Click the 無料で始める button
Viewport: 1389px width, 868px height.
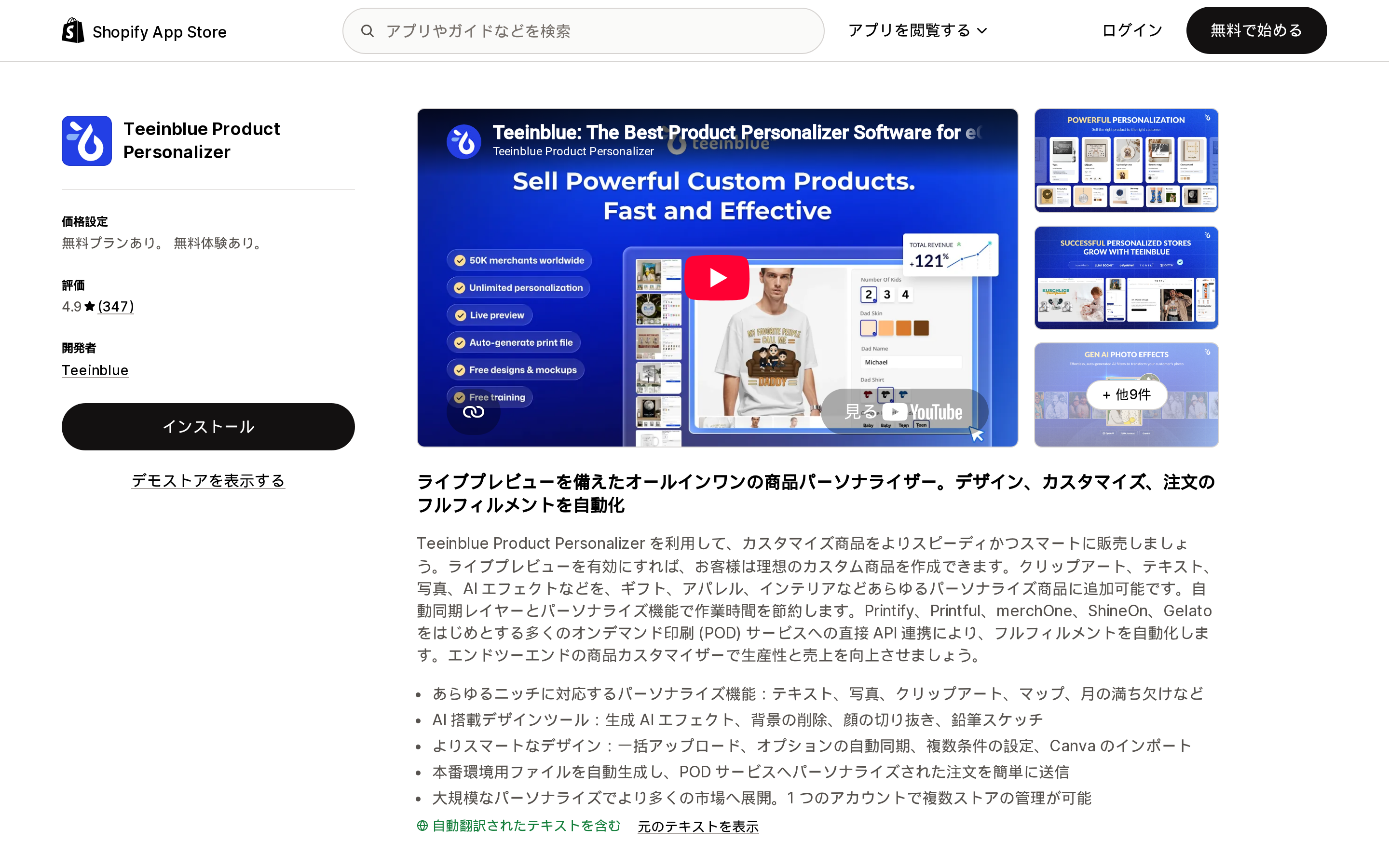tap(1256, 30)
